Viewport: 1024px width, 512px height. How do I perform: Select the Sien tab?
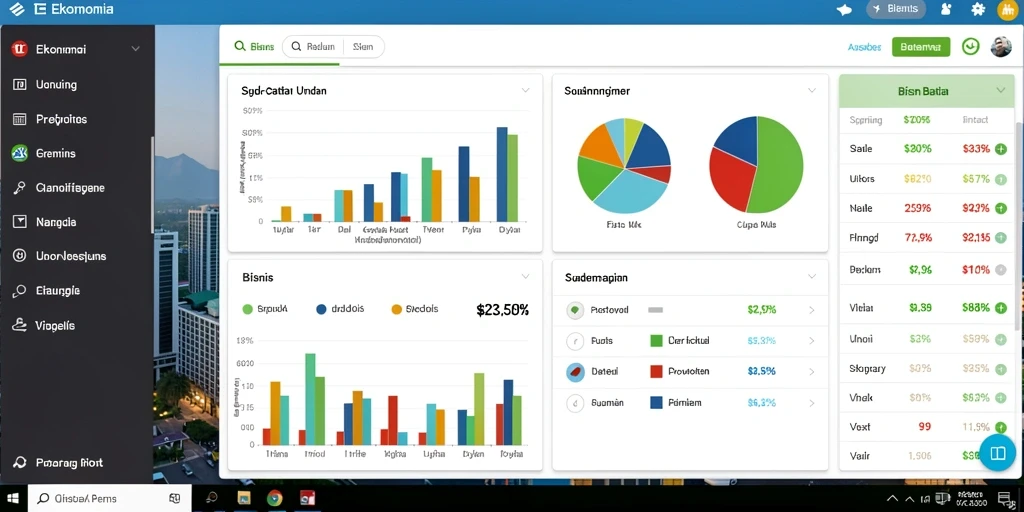pyautogui.click(x=362, y=46)
